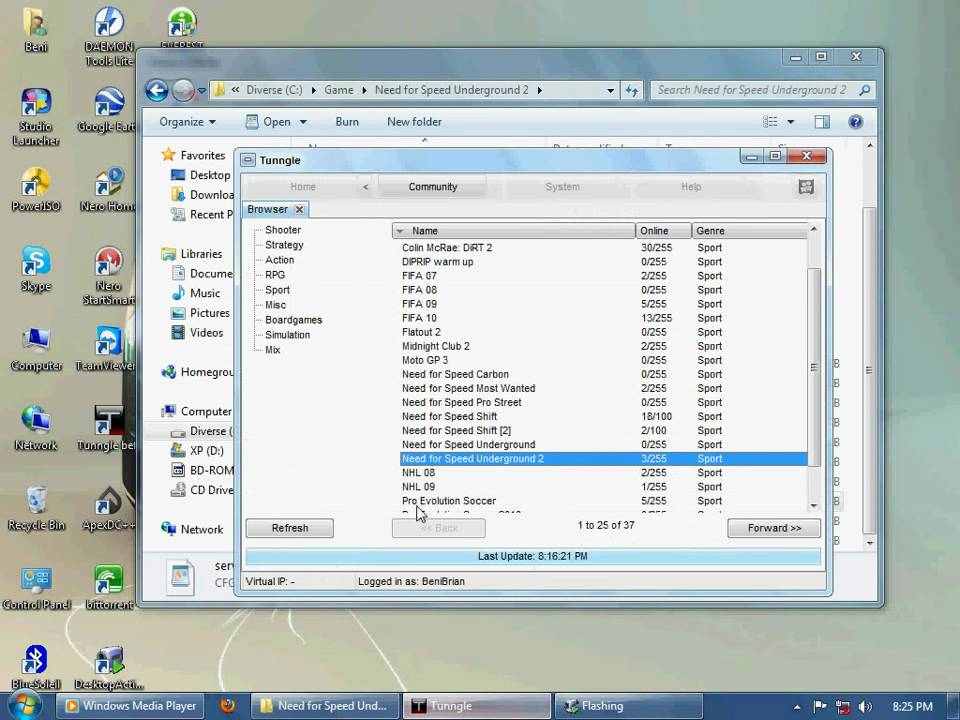Screen dimensions: 960x720
Task: Open the Control Panel desktop icon
Action: (36, 588)
